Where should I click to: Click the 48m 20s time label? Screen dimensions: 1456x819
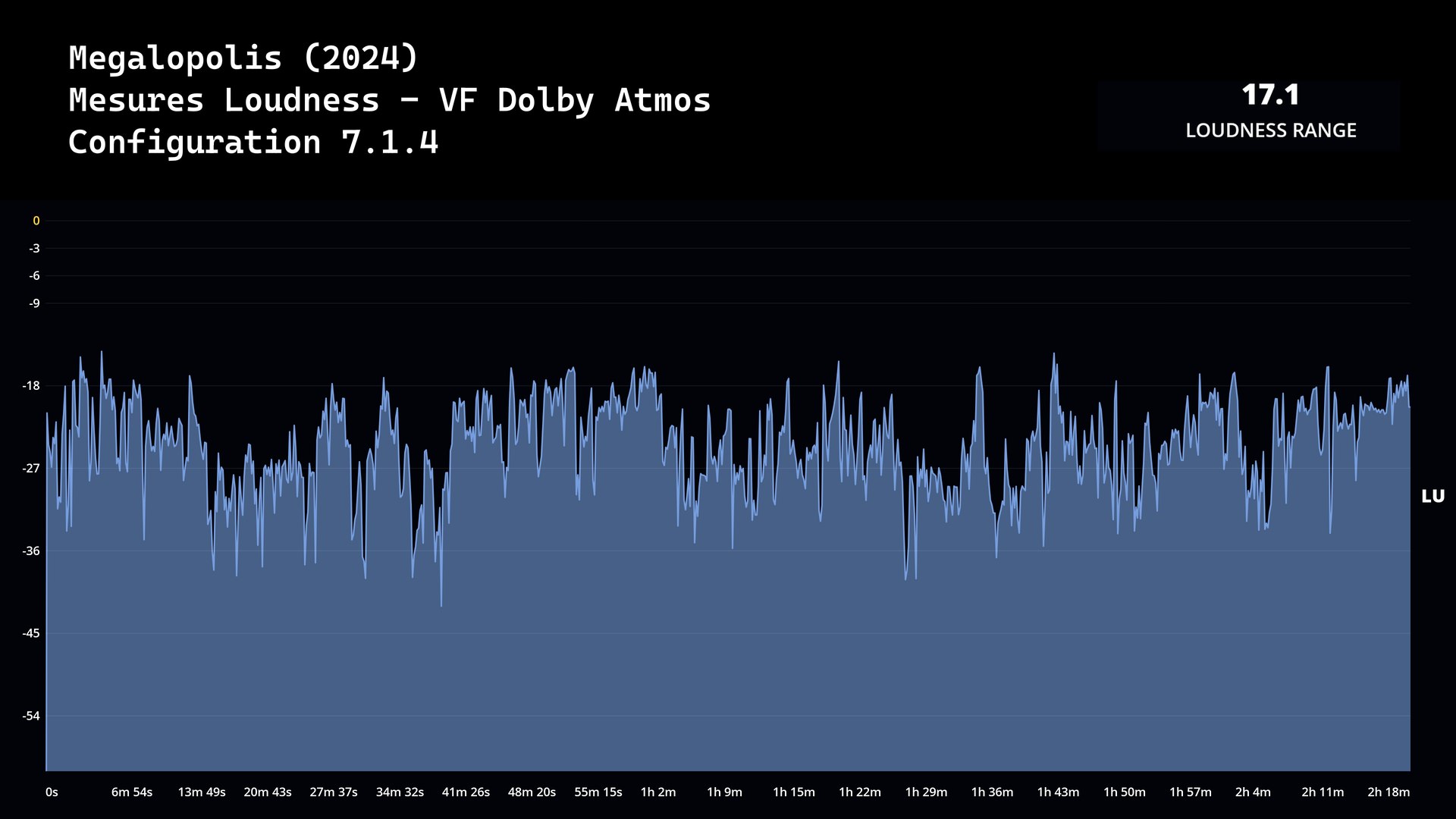click(x=532, y=792)
